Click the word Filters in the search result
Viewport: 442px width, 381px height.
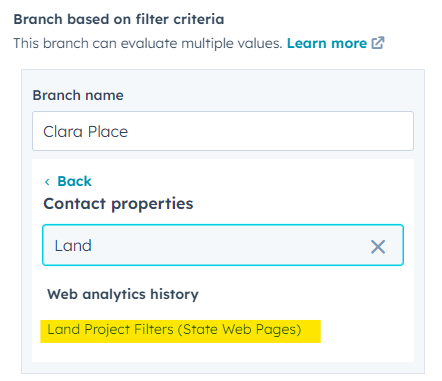[154, 329]
